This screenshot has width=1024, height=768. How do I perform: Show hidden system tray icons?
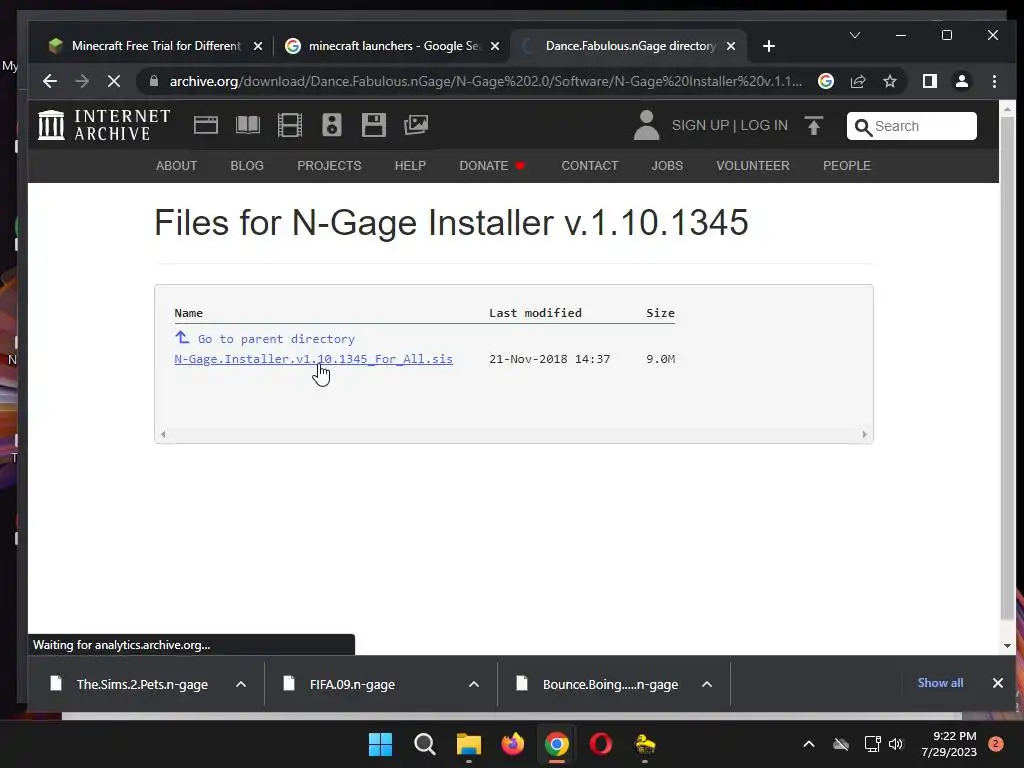(x=808, y=744)
